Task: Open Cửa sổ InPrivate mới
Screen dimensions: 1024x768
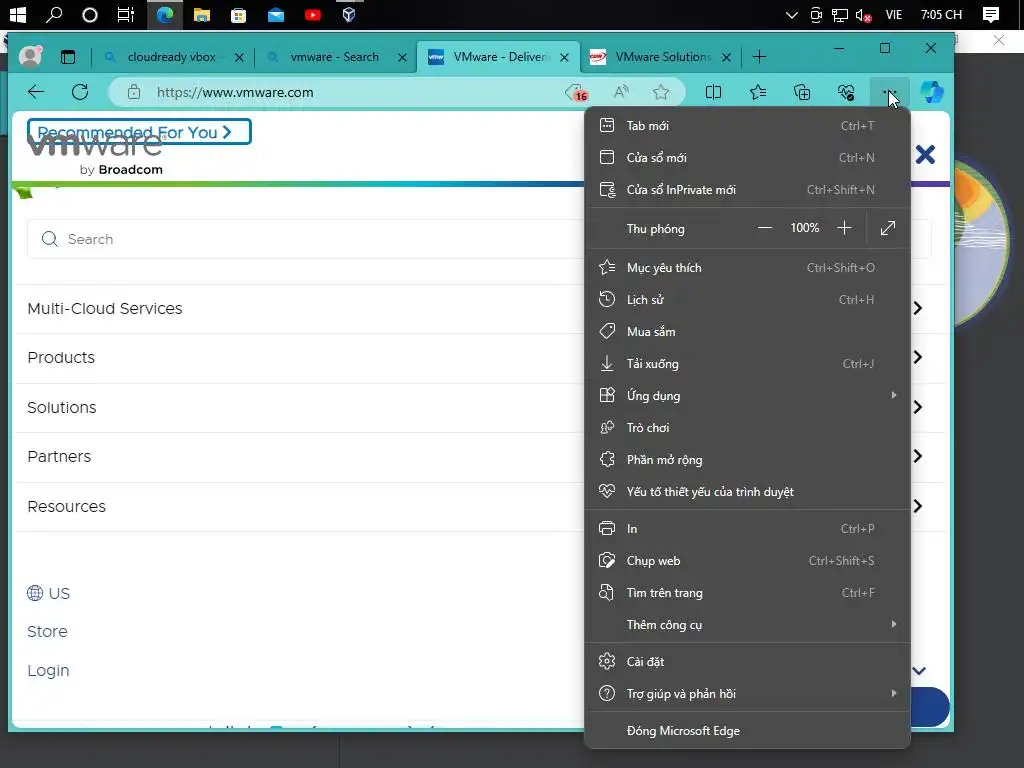Action: tap(747, 189)
